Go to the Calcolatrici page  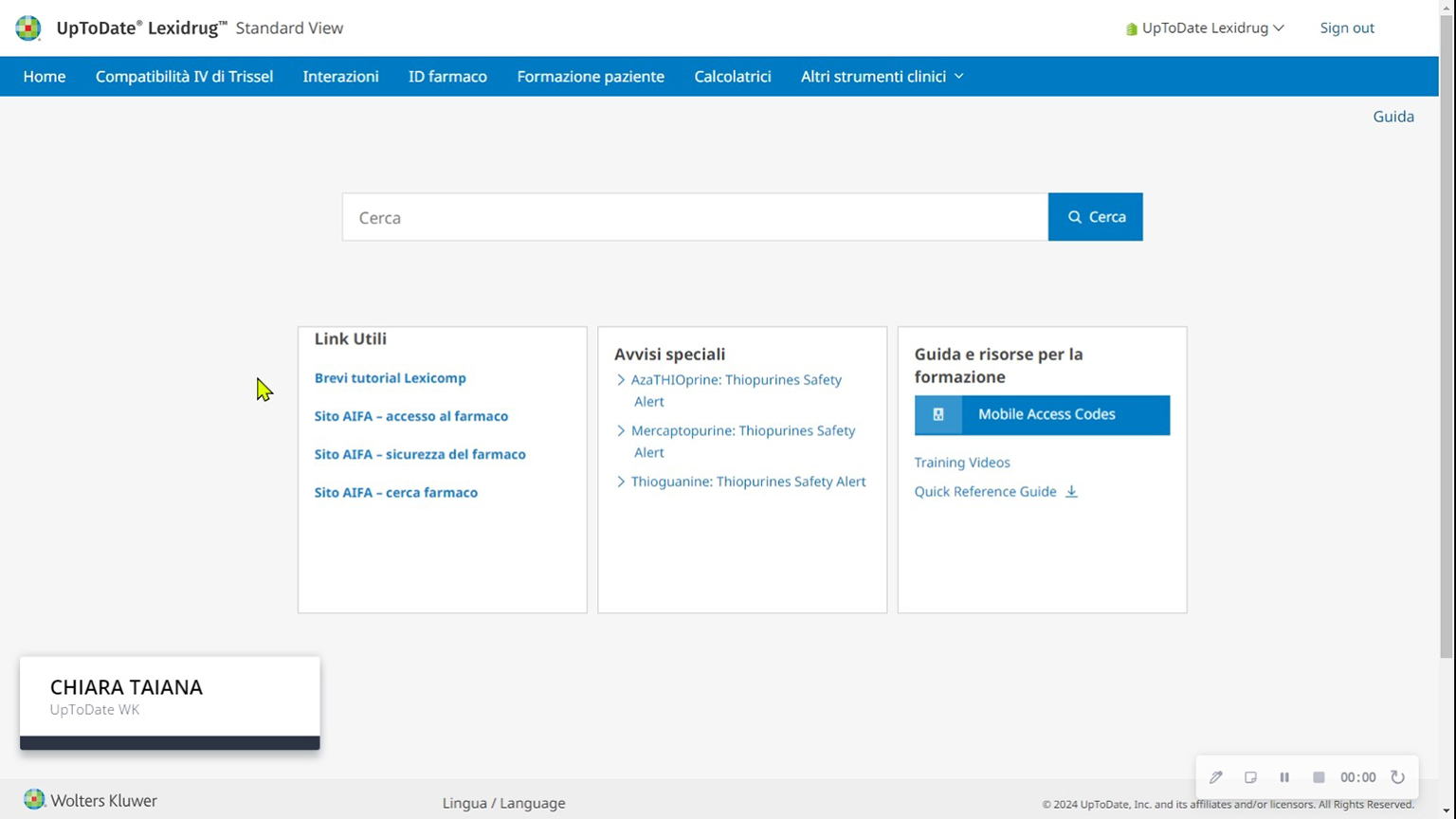732,77
